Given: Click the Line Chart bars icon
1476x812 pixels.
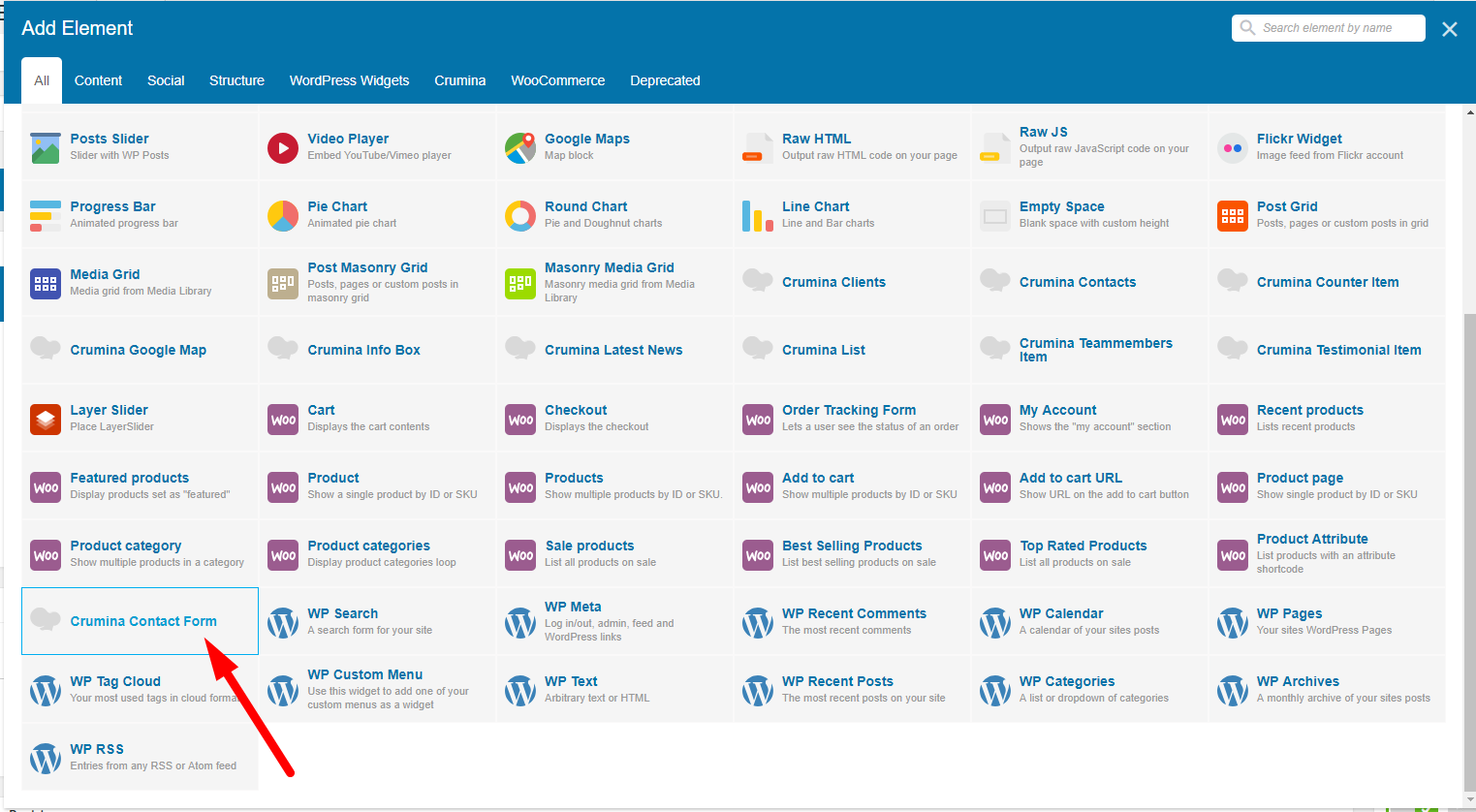Looking at the screenshot, I should [758, 216].
